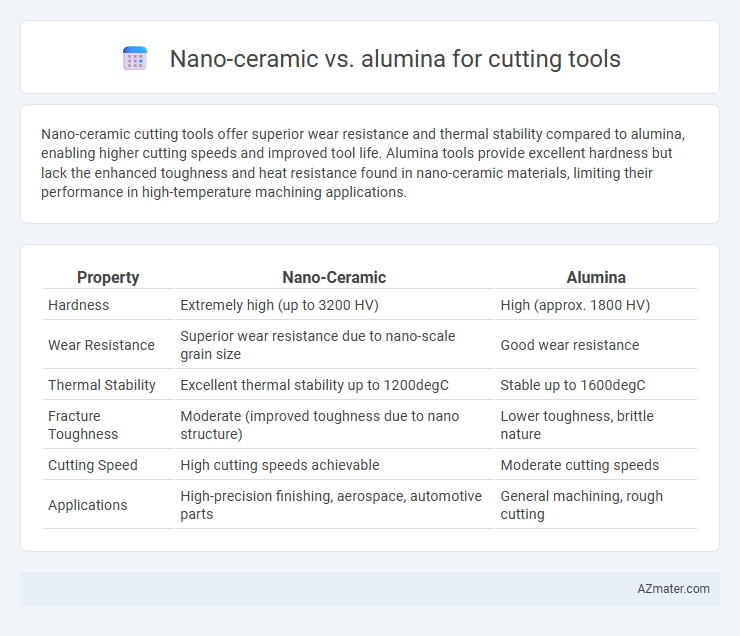Viewport: 740px width, 636px height.
Task: Click the cell 'Good wear resistance'
Action: click(570, 345)
